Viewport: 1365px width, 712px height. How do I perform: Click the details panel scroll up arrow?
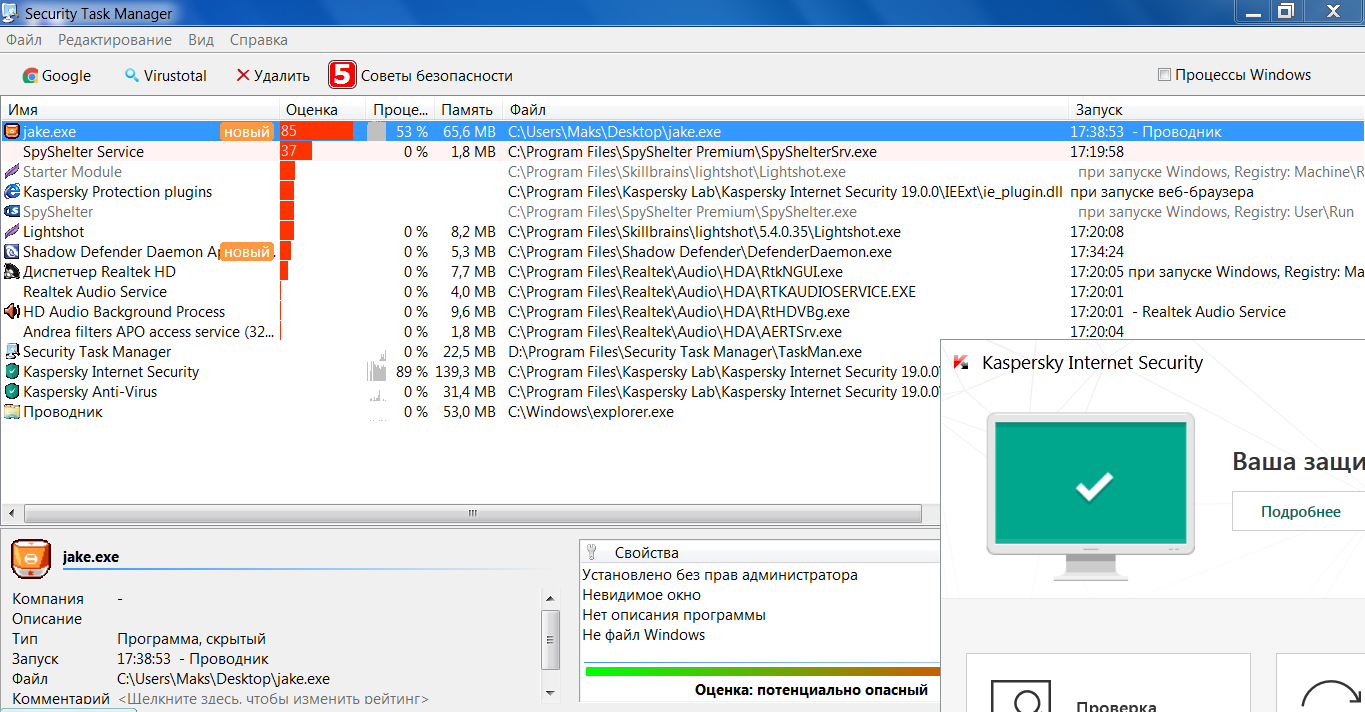pyautogui.click(x=550, y=597)
